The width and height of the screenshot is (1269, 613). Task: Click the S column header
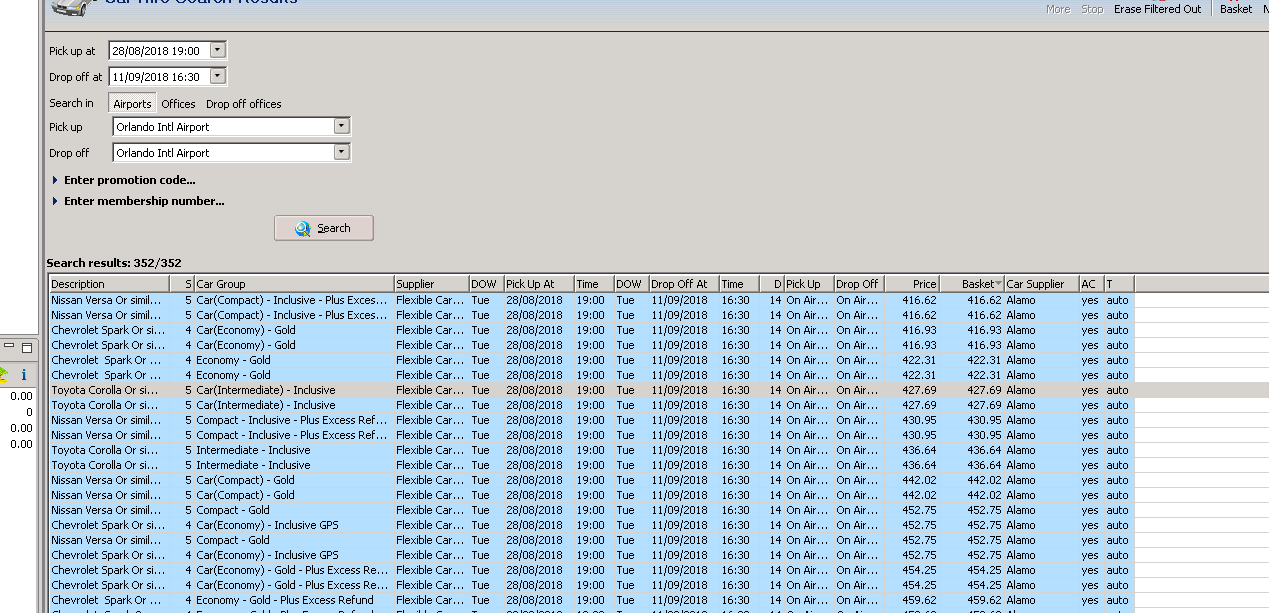point(181,284)
